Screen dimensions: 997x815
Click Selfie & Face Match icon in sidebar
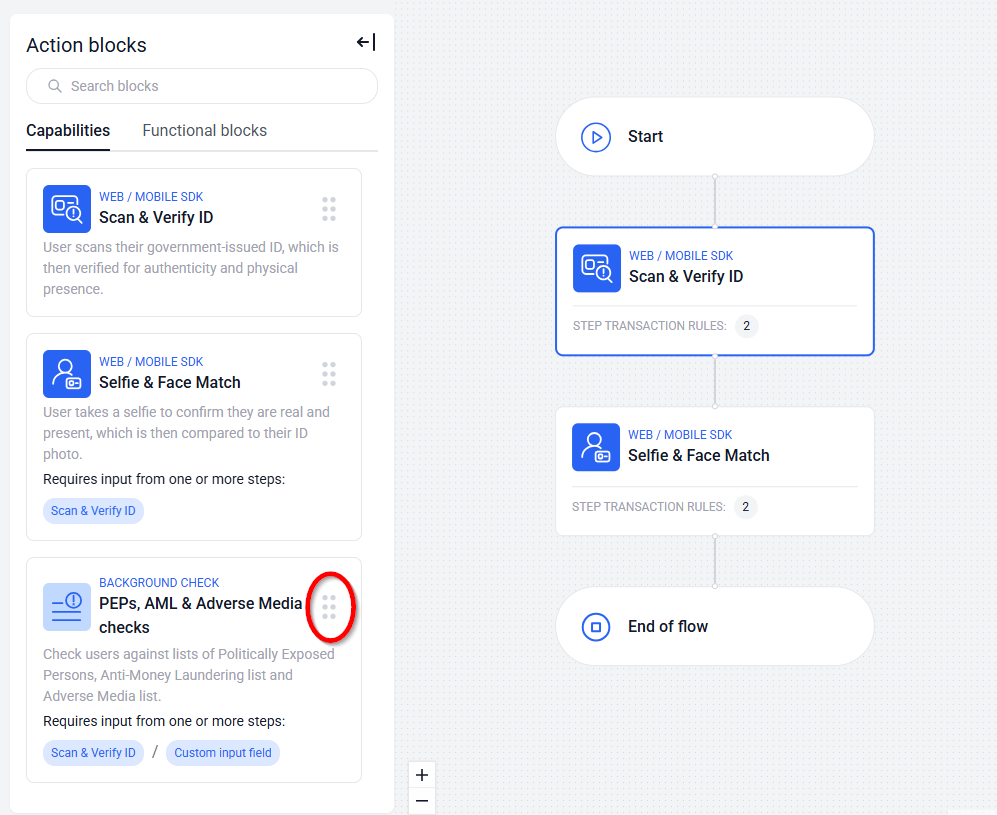pos(67,374)
